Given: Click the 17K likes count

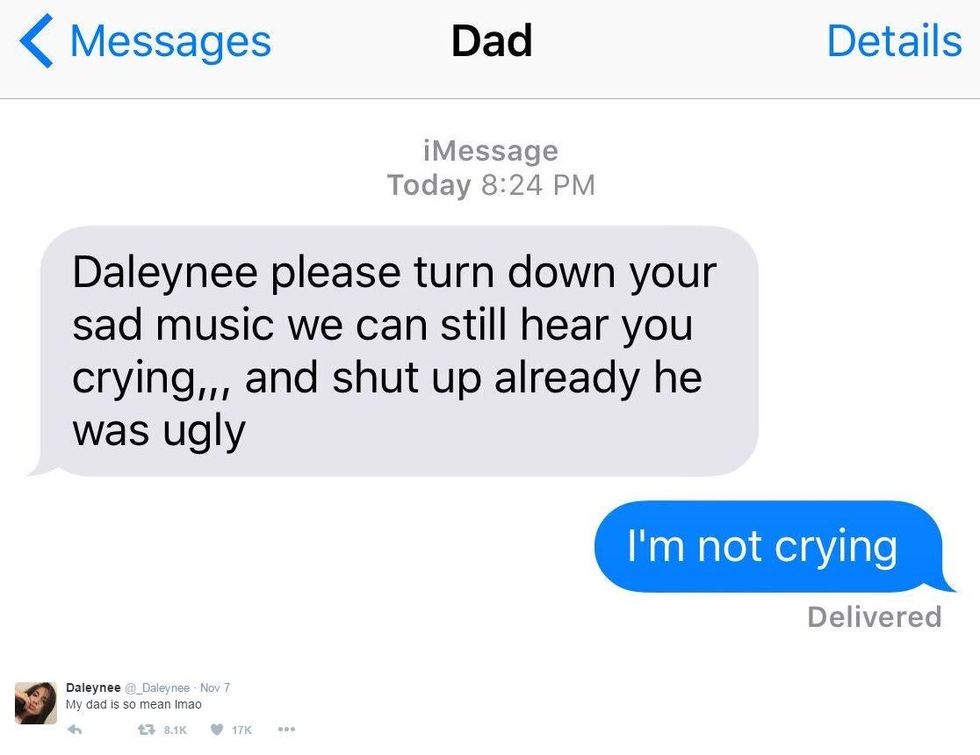Looking at the screenshot, I should coord(242,730).
